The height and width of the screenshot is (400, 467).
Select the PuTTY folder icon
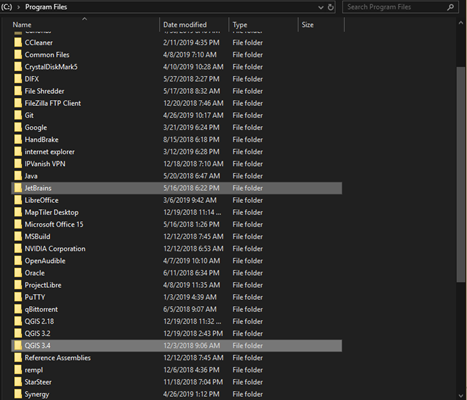[18, 297]
